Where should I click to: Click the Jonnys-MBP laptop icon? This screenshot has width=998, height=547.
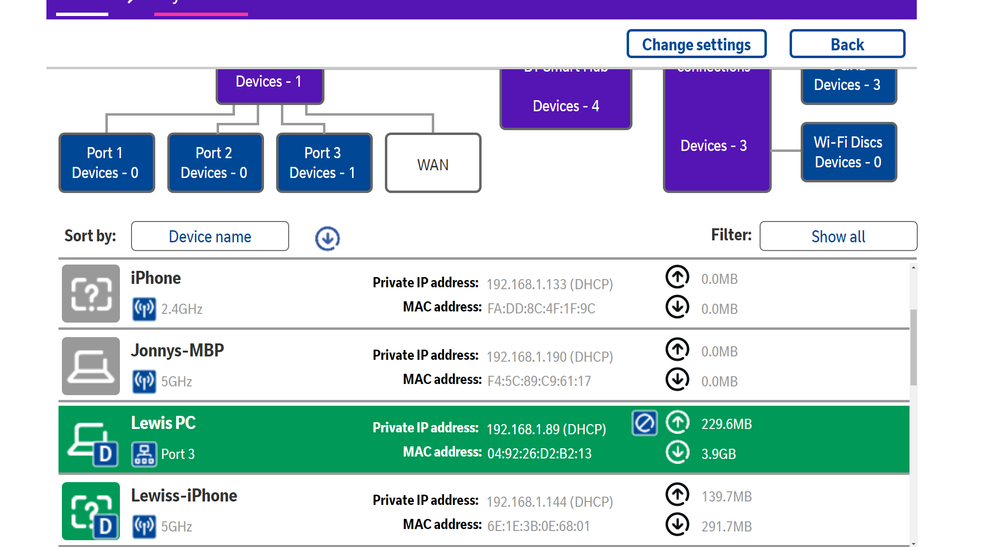tap(90, 365)
